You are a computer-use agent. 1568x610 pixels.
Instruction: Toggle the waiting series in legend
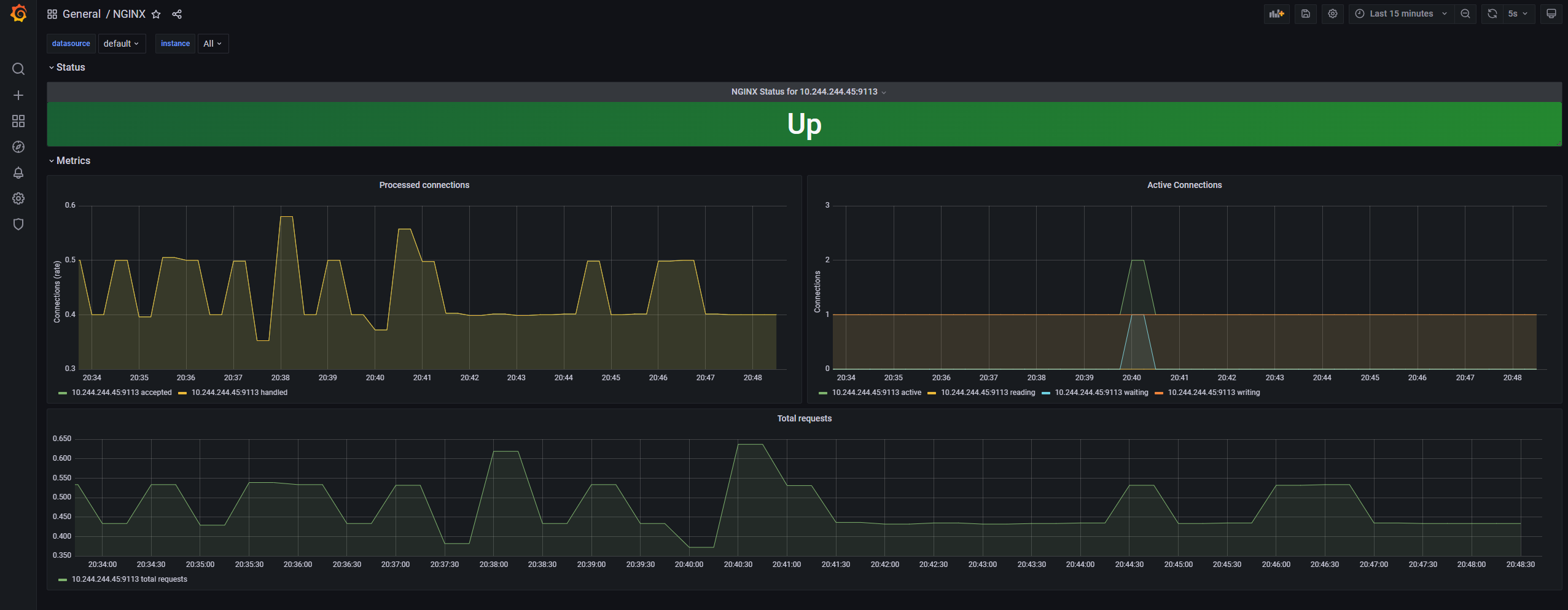pos(1101,393)
